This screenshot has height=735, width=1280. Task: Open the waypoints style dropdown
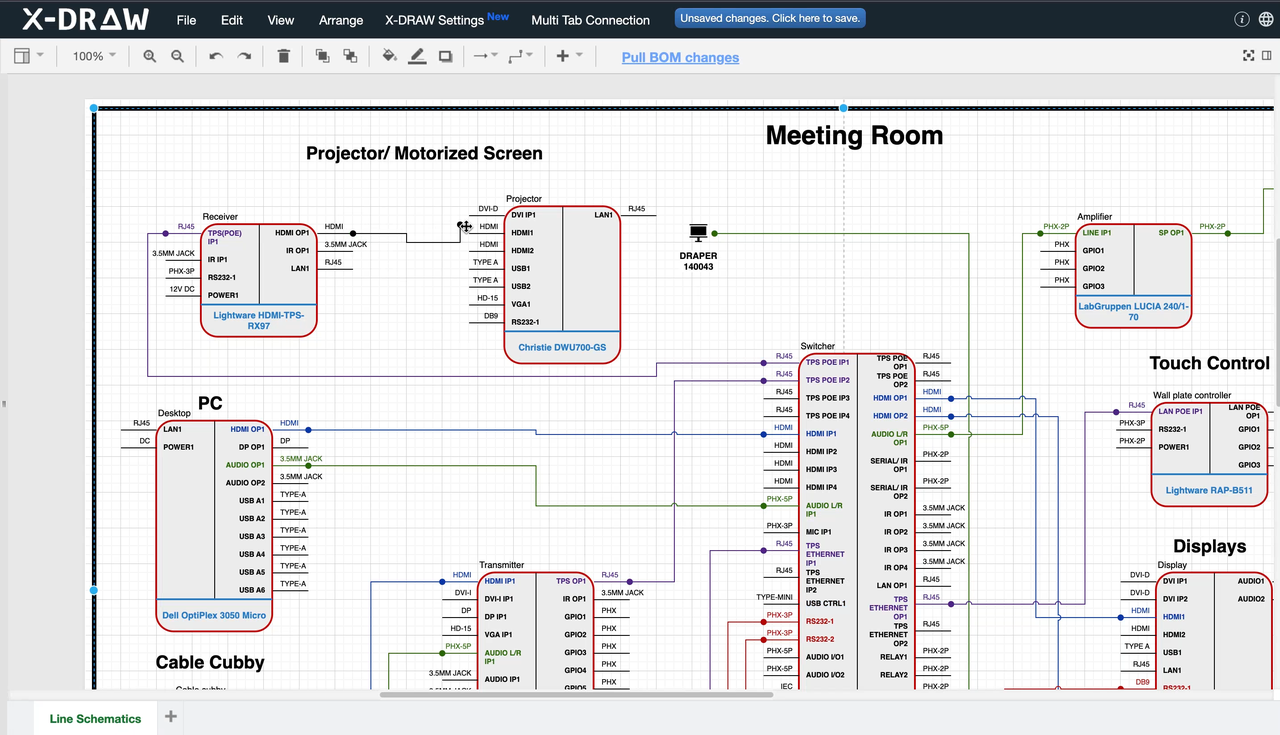[520, 57]
